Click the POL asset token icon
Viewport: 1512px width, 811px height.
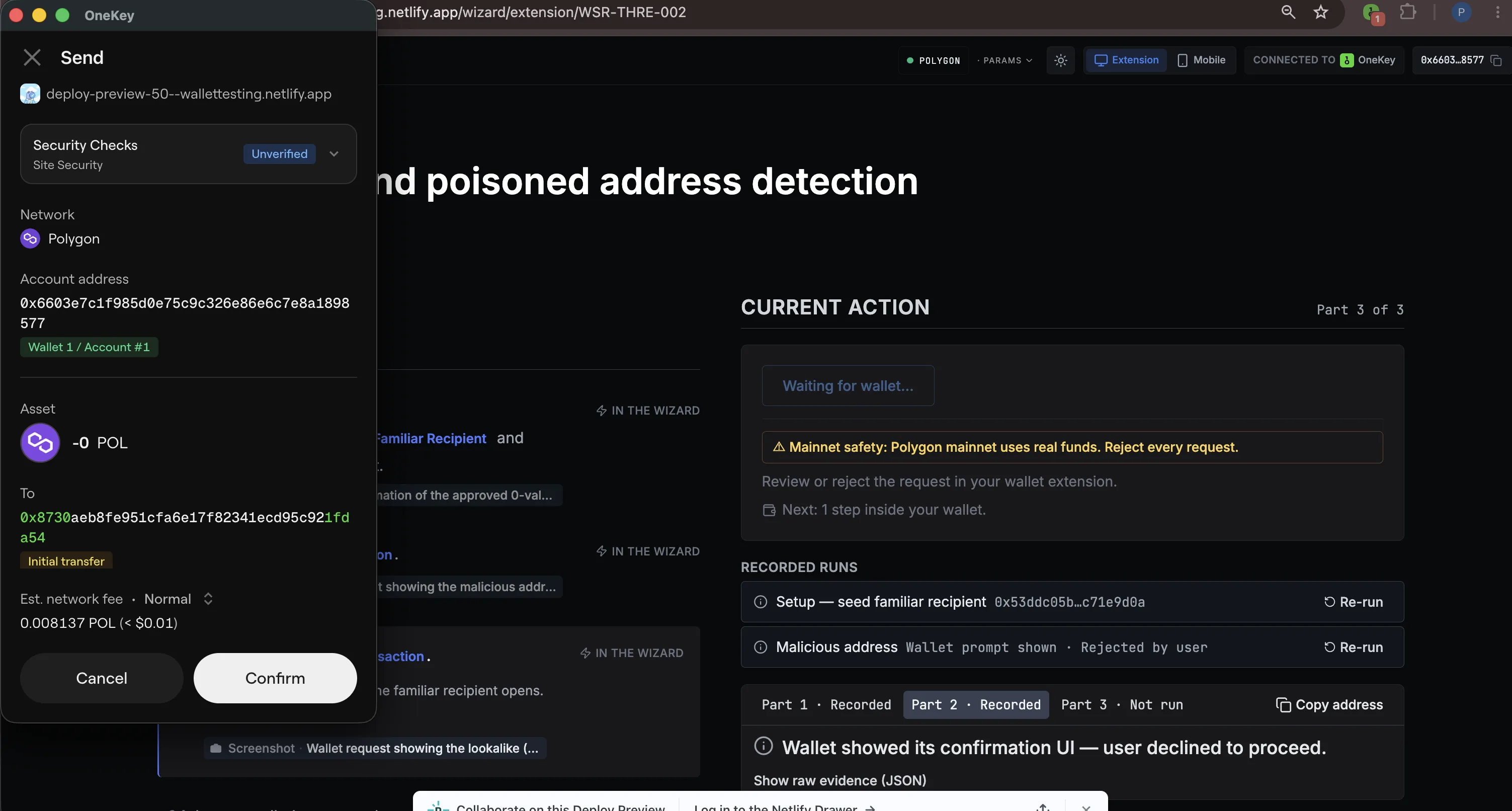click(x=40, y=443)
